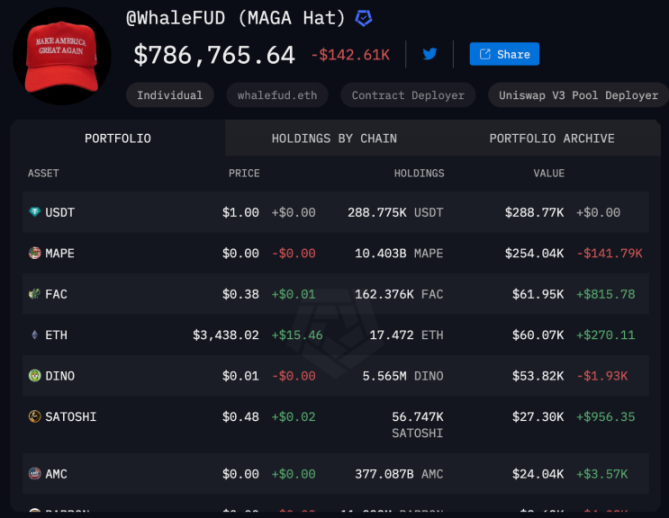Click the 288.775K USDT holdings cell
Viewport: 669px width, 518px height.
click(x=396, y=212)
